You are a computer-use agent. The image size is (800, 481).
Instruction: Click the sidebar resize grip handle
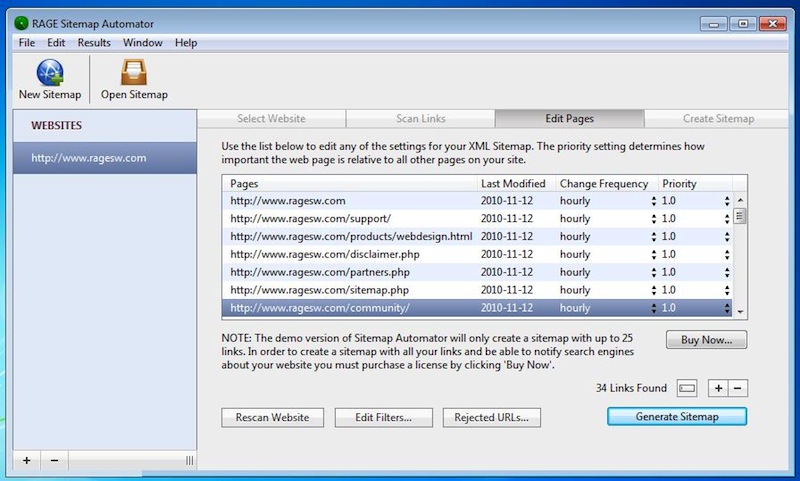[x=189, y=460]
